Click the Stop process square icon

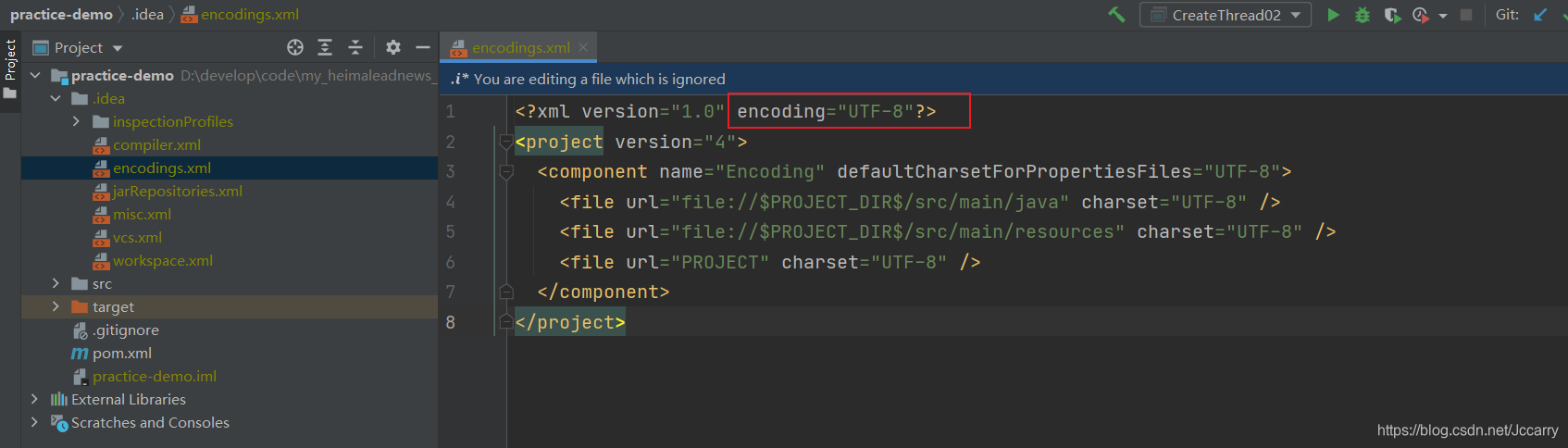[x=1466, y=15]
